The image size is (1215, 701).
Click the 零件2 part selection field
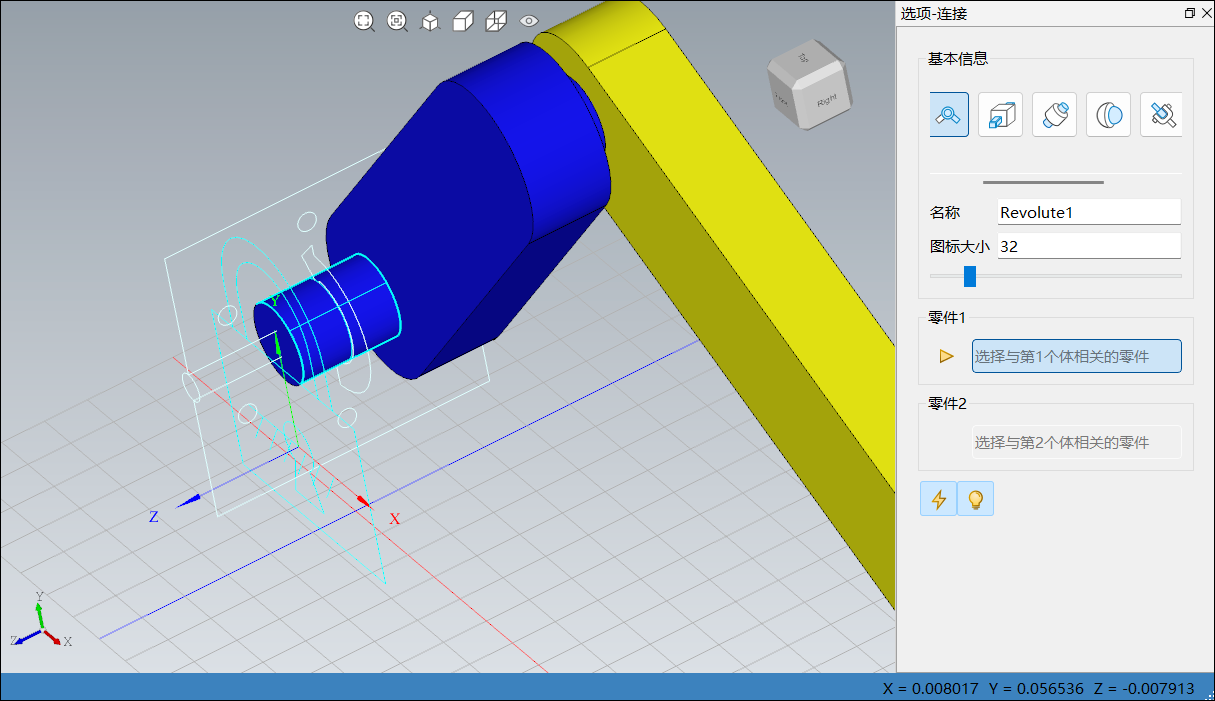(x=1076, y=442)
